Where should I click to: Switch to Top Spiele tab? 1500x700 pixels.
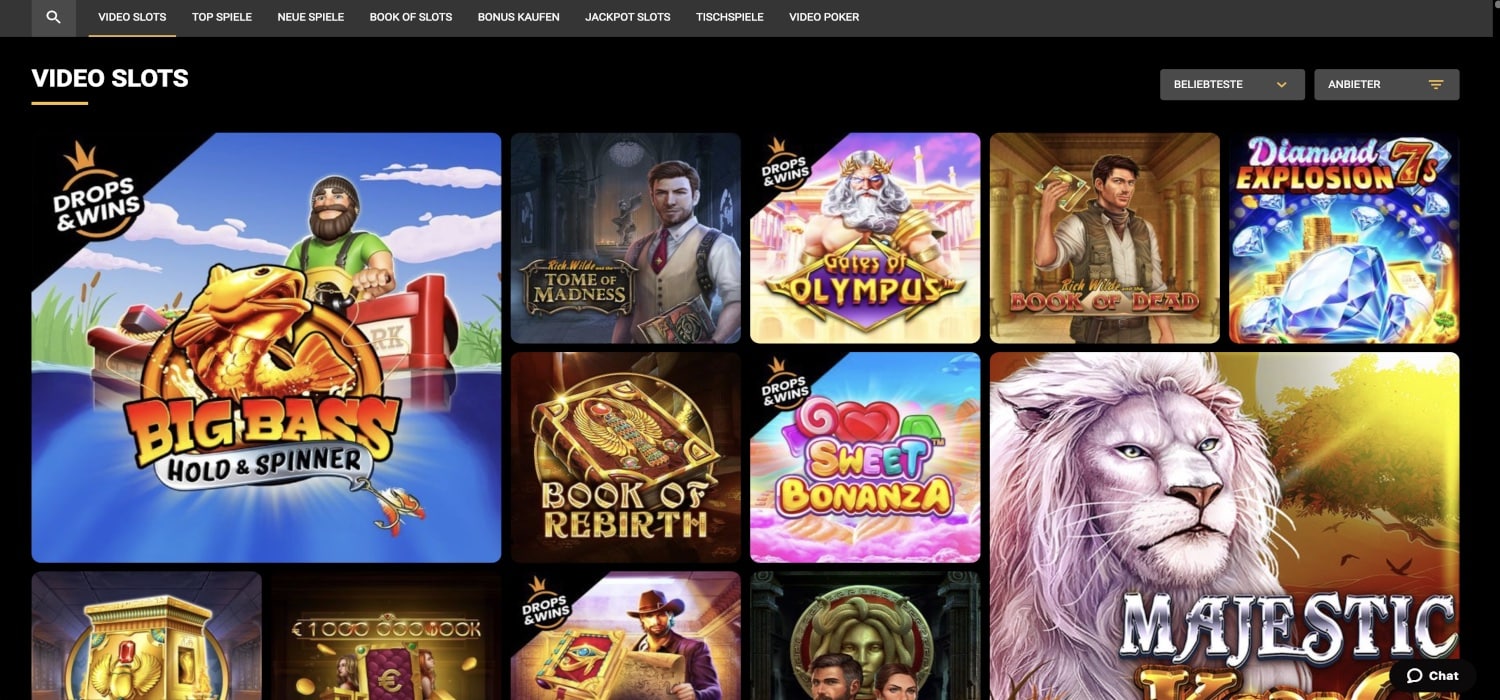[222, 17]
